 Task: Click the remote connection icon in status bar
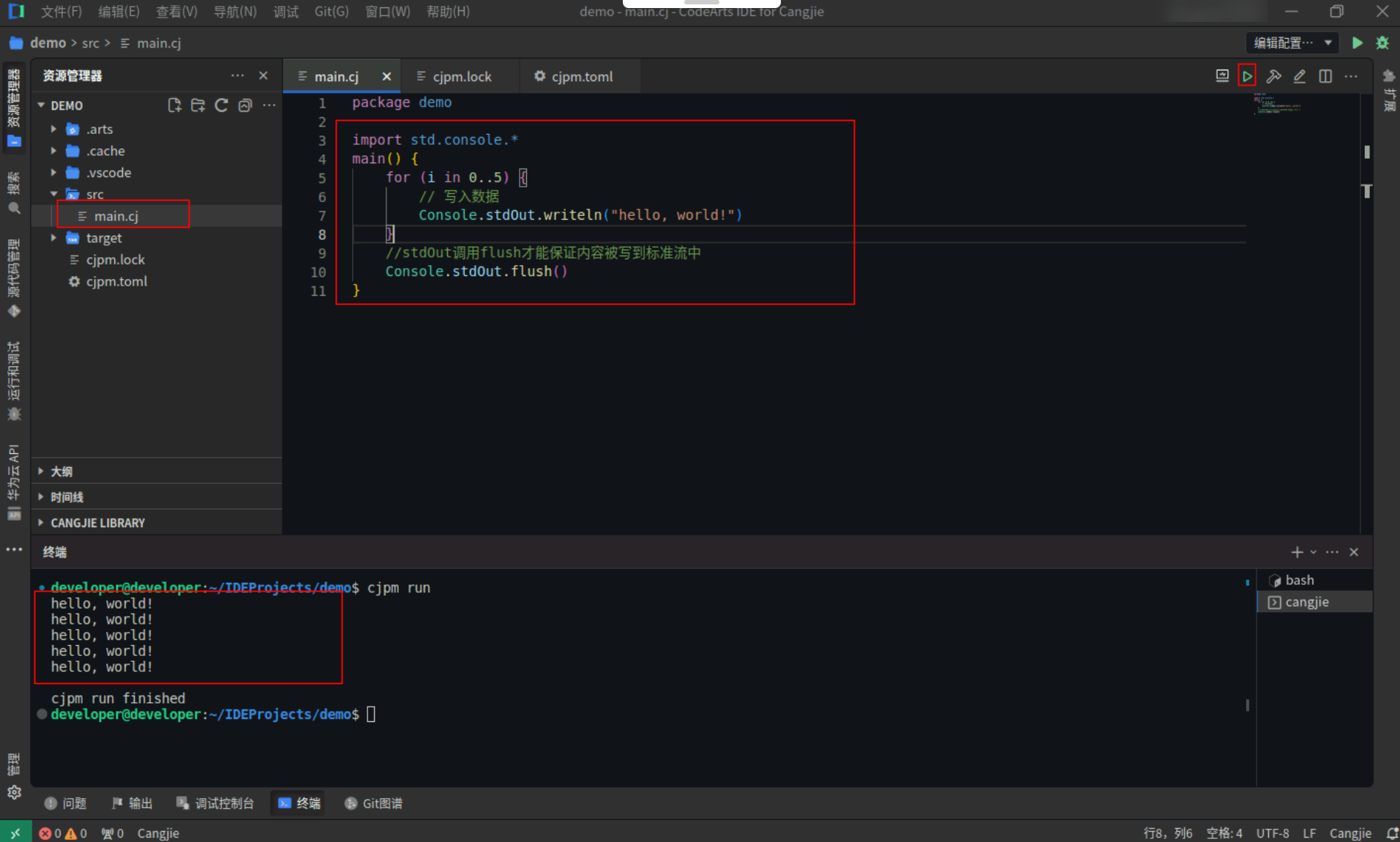[x=15, y=832]
